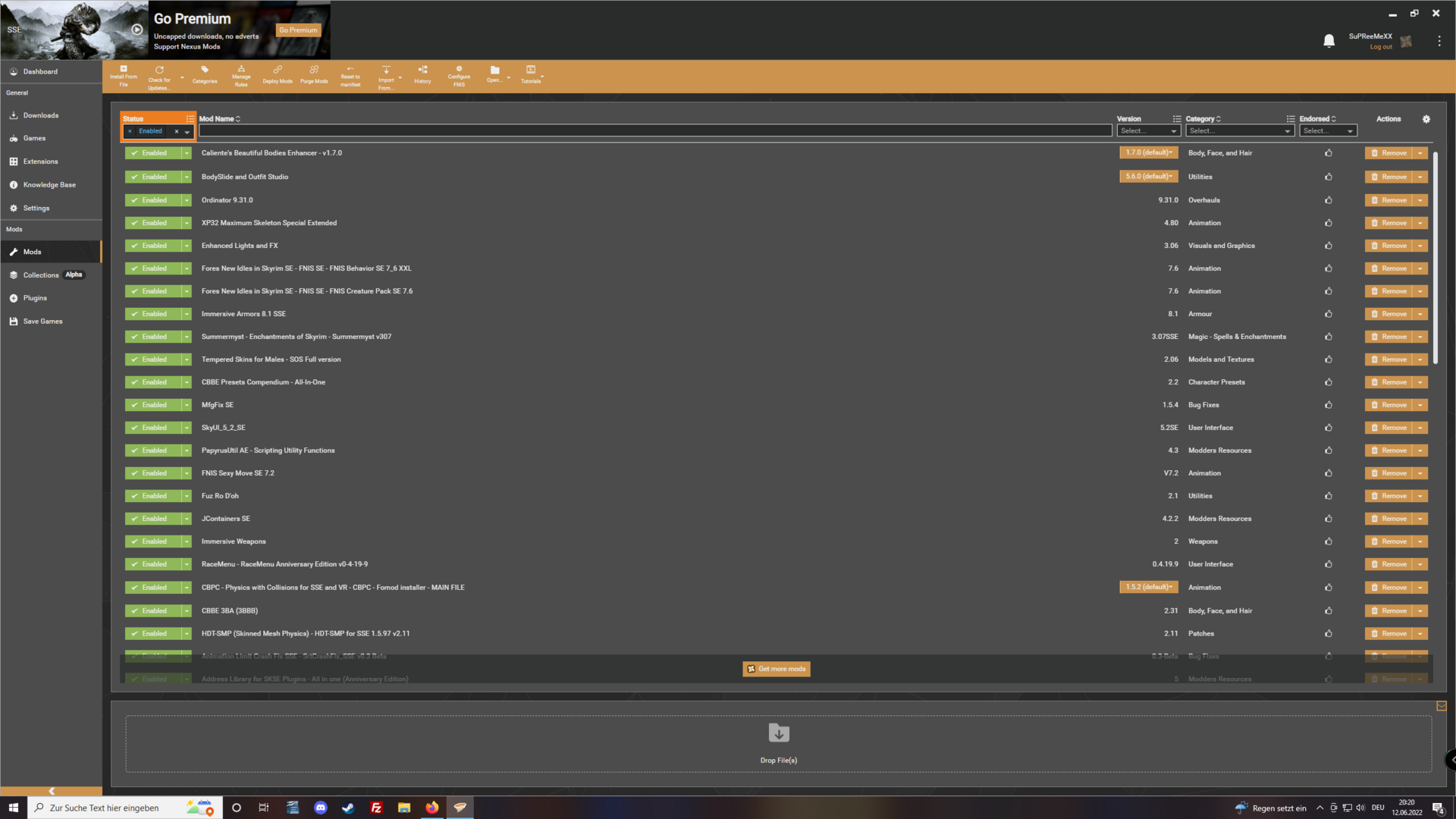Toggle Enabled status for JContainers SE
The width and height of the screenshot is (1456, 819).
point(153,519)
